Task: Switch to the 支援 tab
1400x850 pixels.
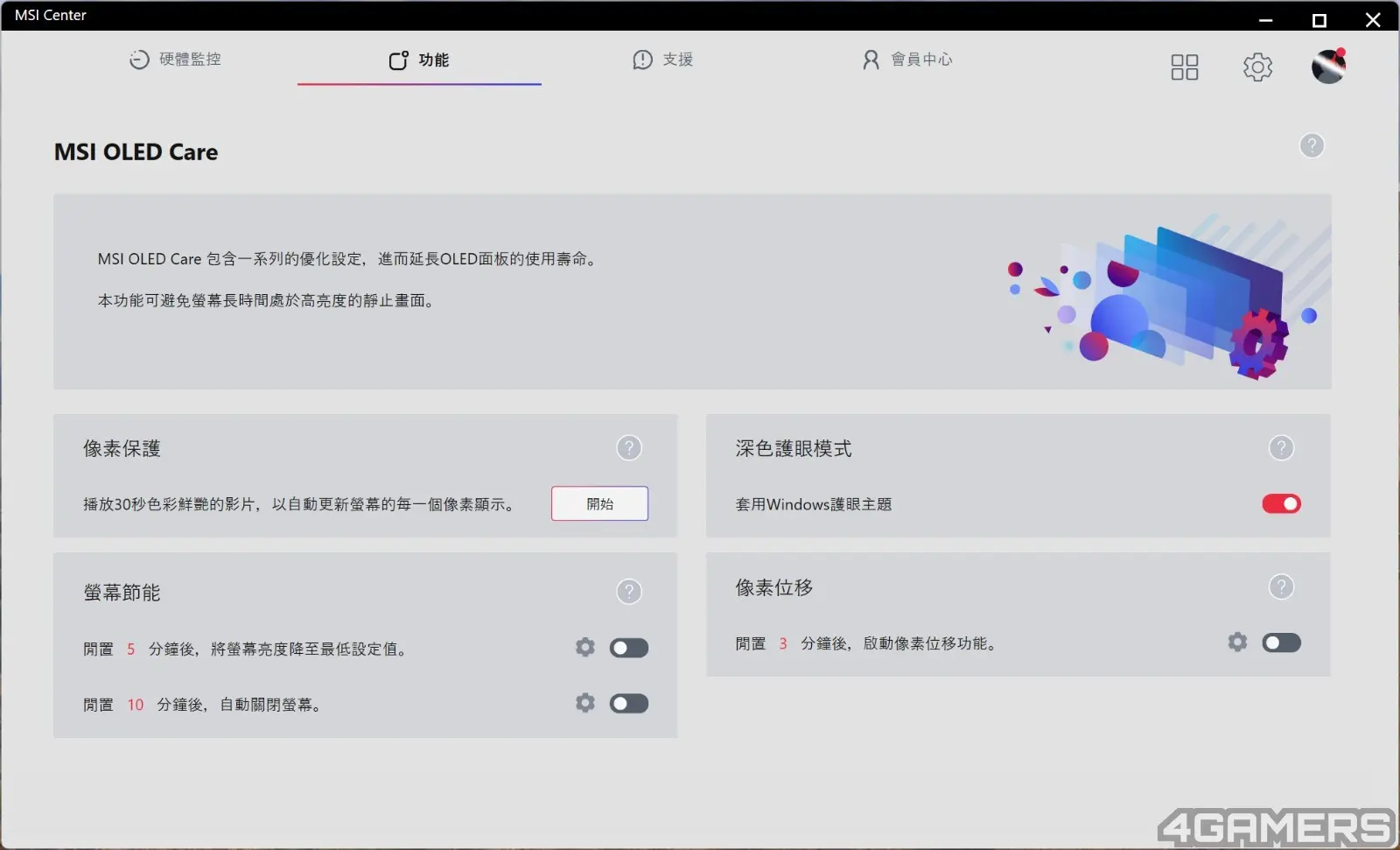Action: click(x=663, y=60)
